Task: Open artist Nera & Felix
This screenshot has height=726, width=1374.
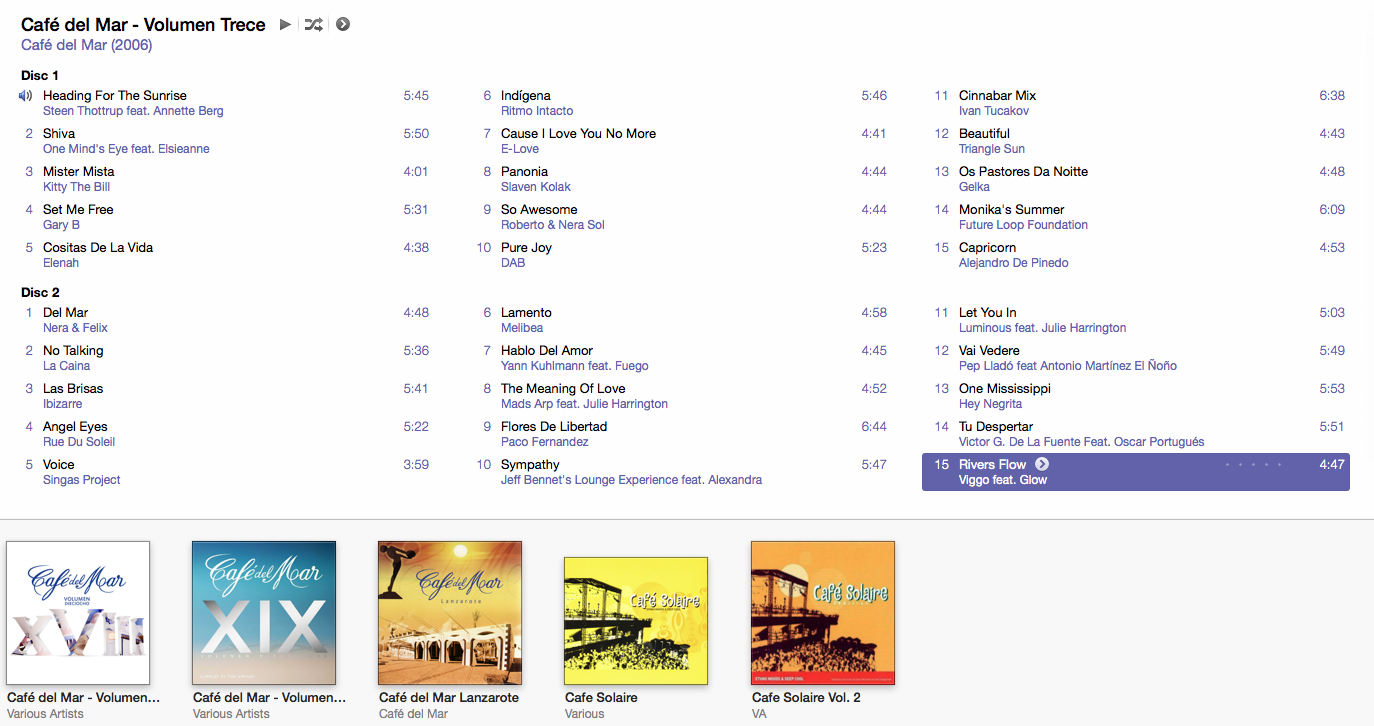Action: pos(75,328)
